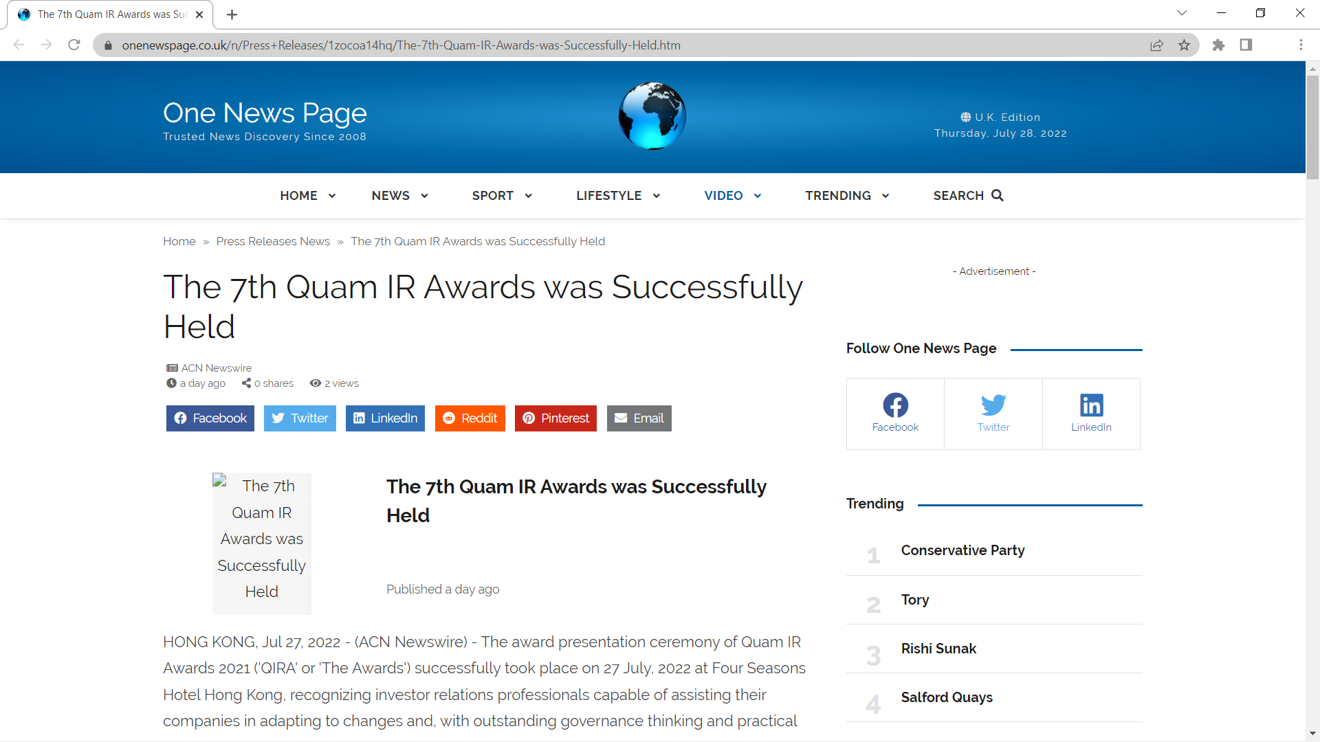The height and width of the screenshot is (742, 1320).
Task: Share the article via Facebook button
Action: click(x=210, y=418)
